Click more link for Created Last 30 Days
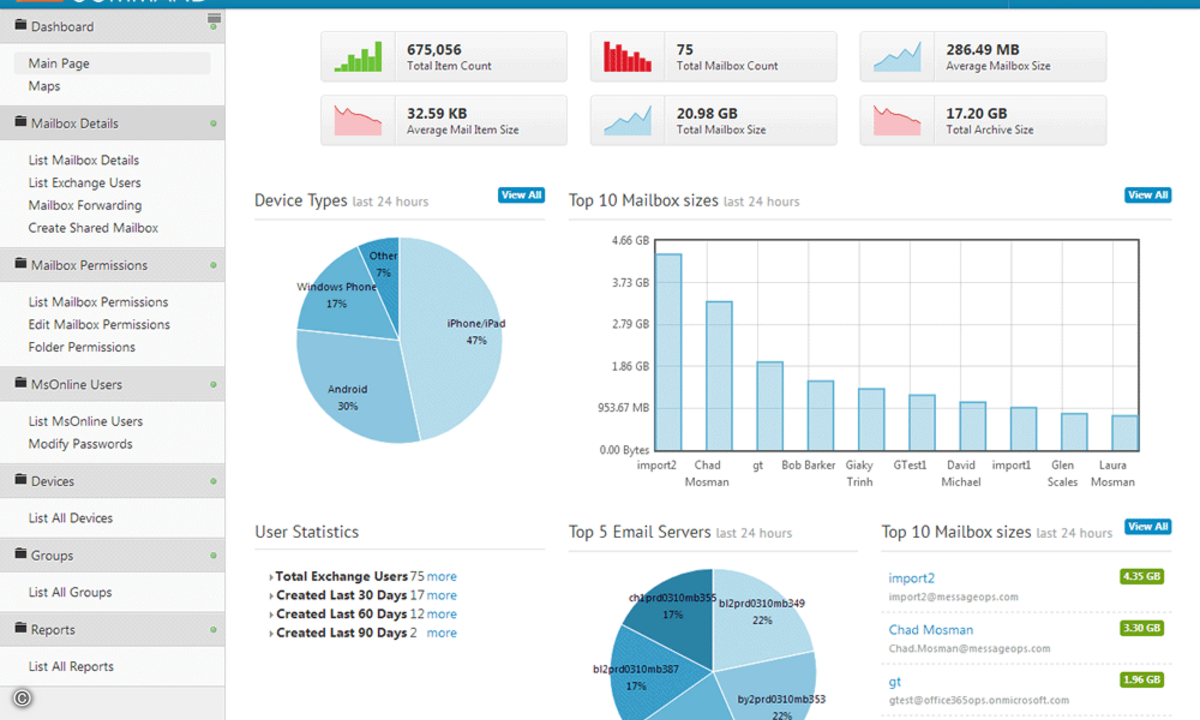Screen dimensions: 1200x720 coord(442,595)
